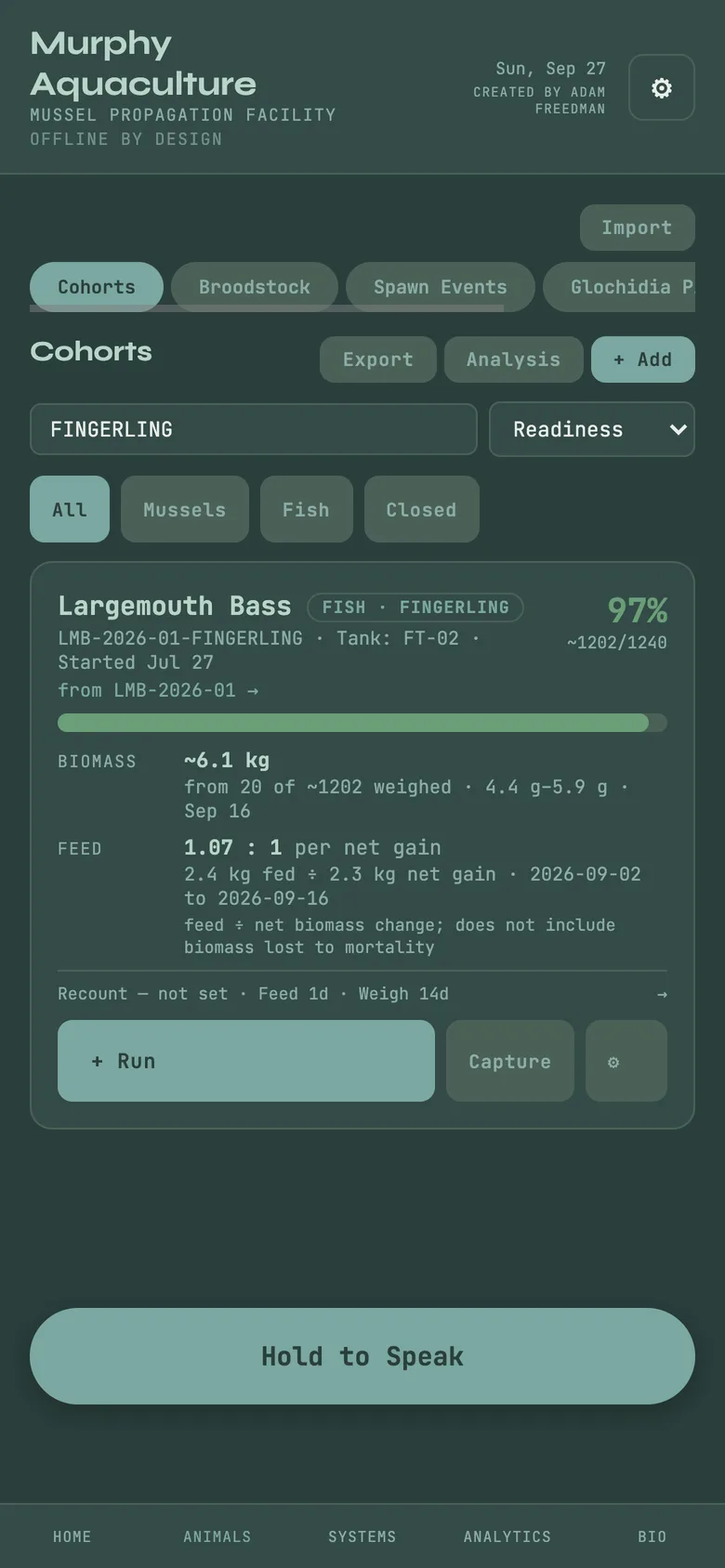Open the Recount, Feed, Weigh schedule row
This screenshot has width=725, height=1568.
pyautogui.click(x=362, y=994)
